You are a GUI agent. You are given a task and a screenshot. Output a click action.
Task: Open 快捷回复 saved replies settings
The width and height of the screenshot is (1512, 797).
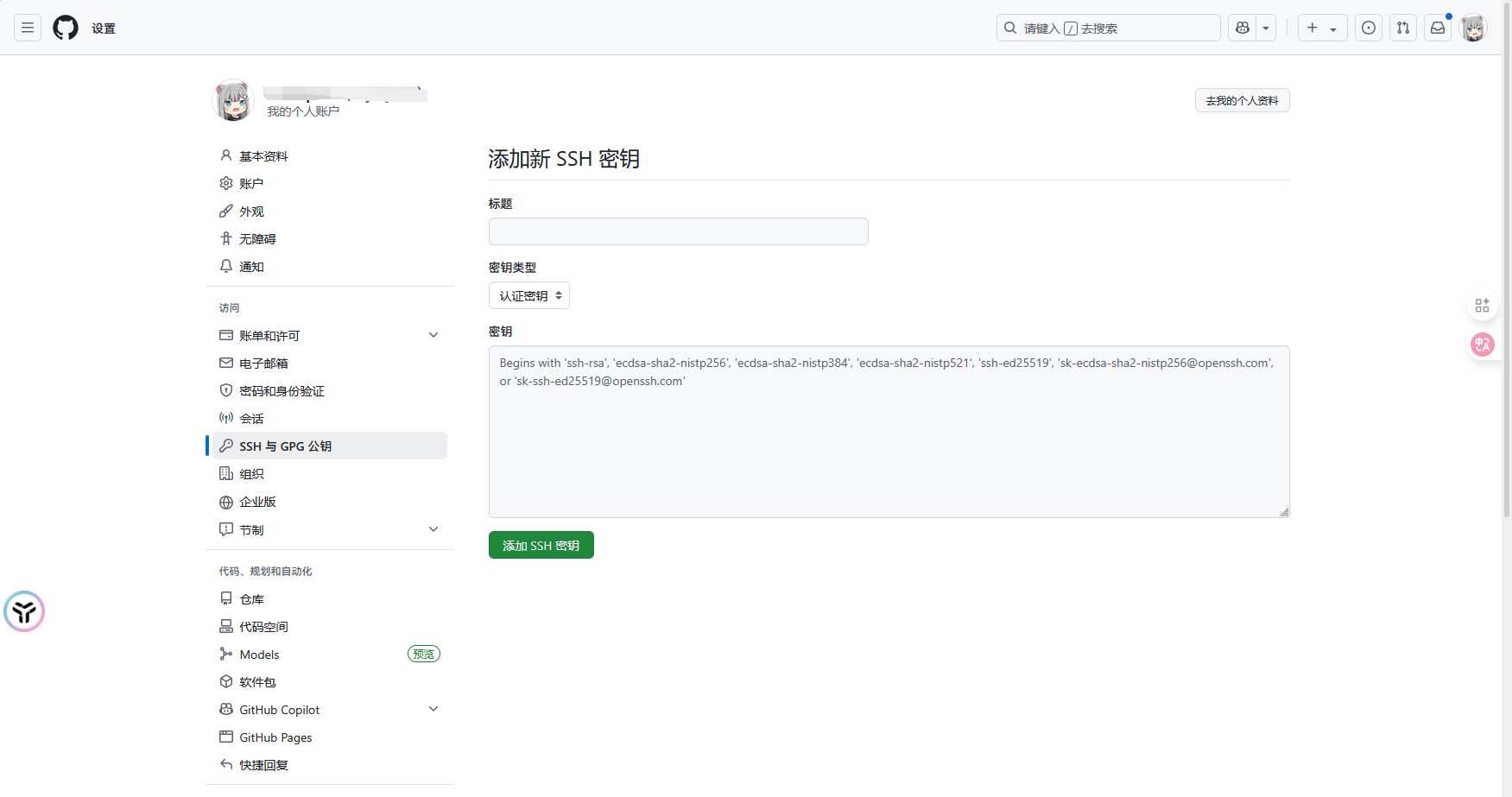tap(330, 764)
